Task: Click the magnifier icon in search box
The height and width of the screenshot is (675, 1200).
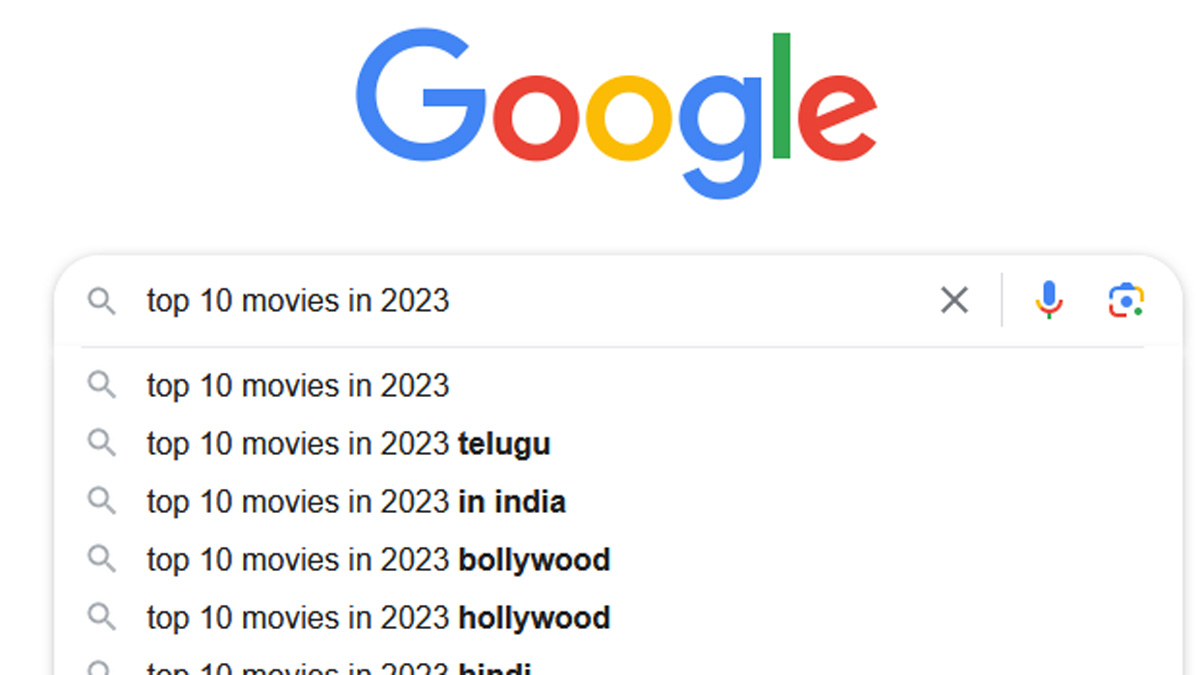Action: [x=101, y=300]
